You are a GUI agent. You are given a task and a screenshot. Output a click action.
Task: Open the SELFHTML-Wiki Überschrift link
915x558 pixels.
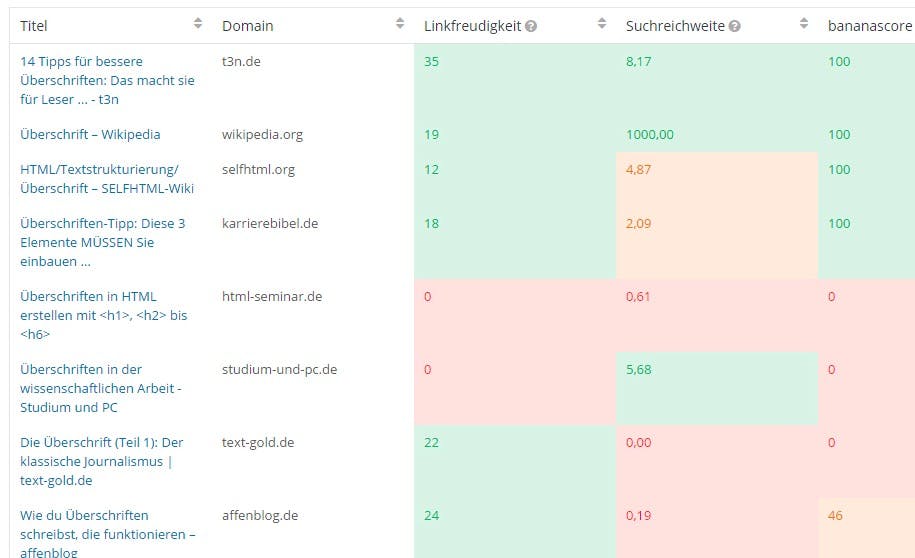click(x=107, y=179)
